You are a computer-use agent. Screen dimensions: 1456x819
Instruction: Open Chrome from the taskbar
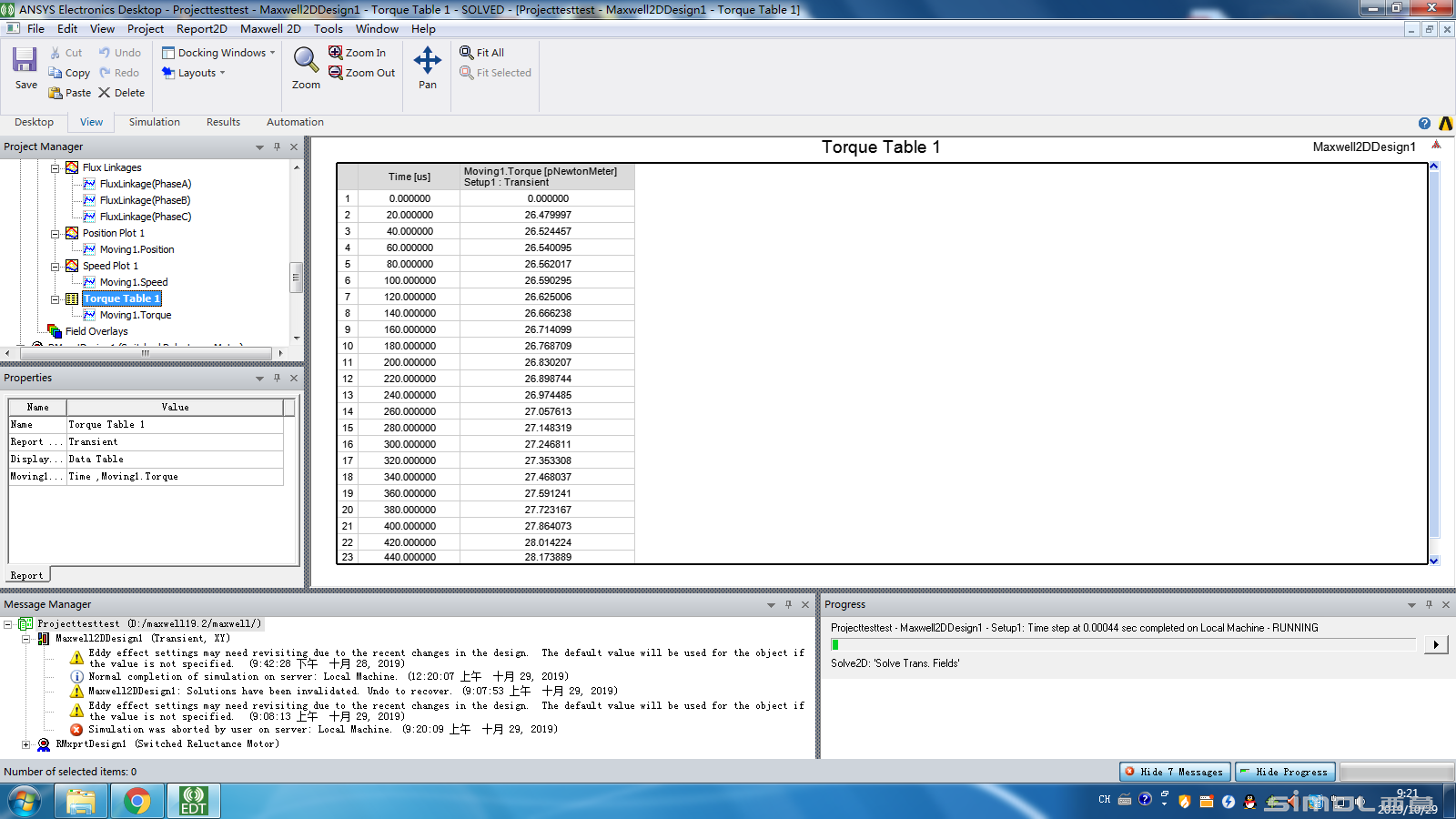coord(137,802)
